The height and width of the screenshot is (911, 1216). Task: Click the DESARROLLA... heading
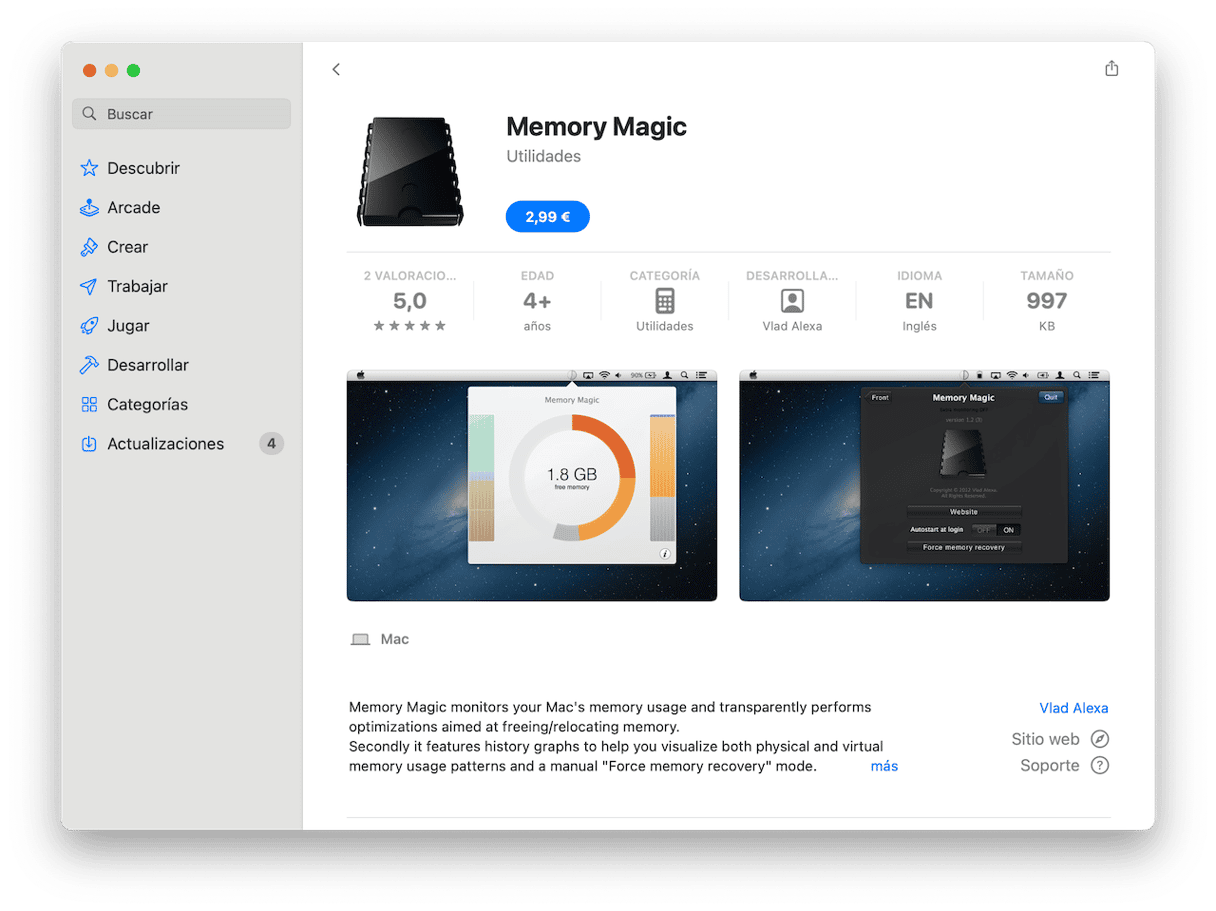coord(792,276)
